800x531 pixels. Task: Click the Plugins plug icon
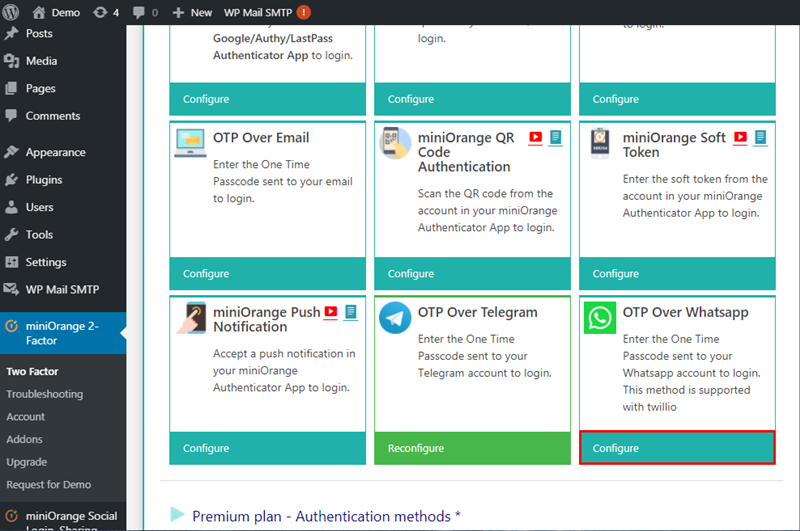(11, 180)
